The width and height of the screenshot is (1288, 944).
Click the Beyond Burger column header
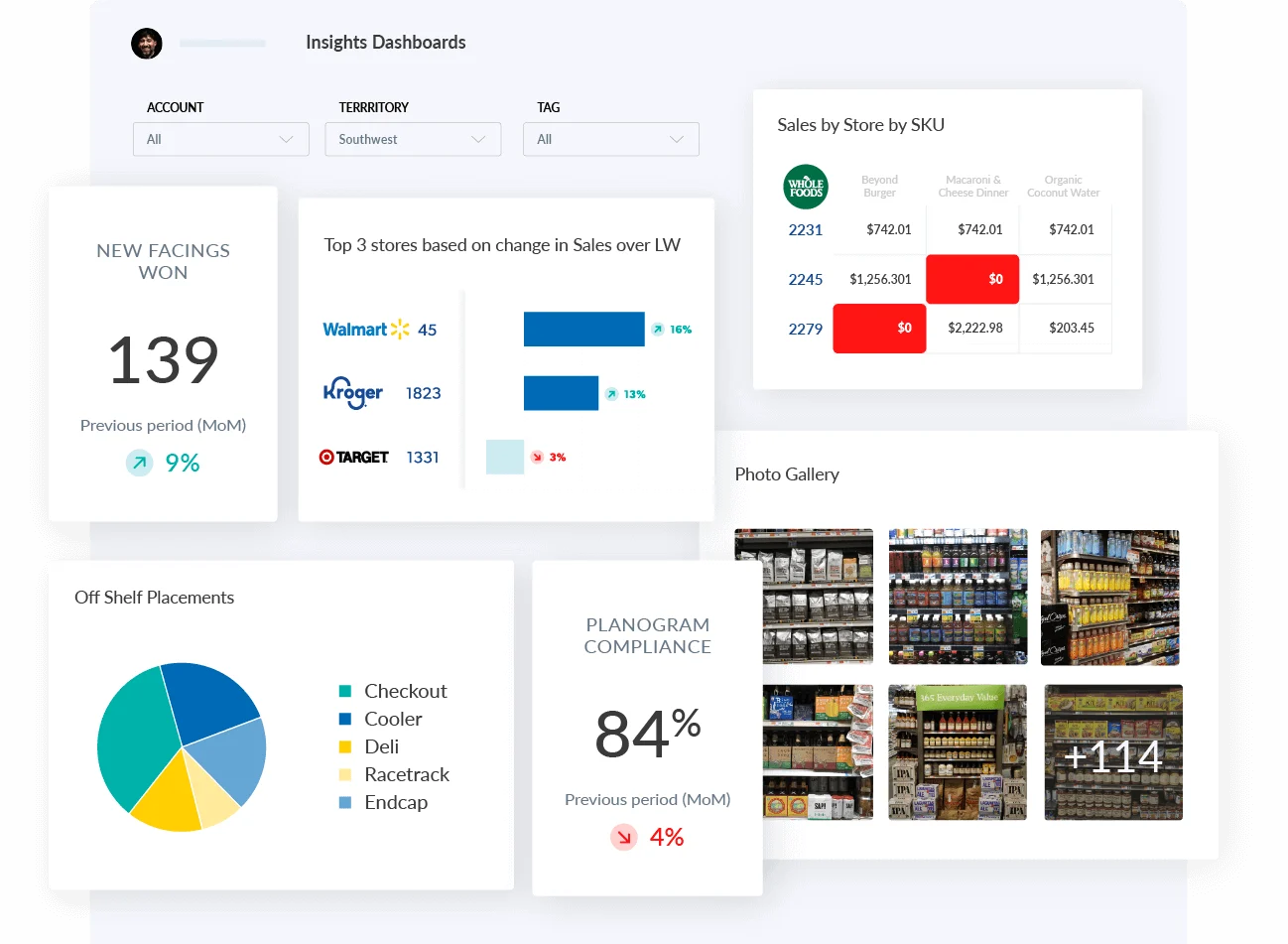(879, 187)
